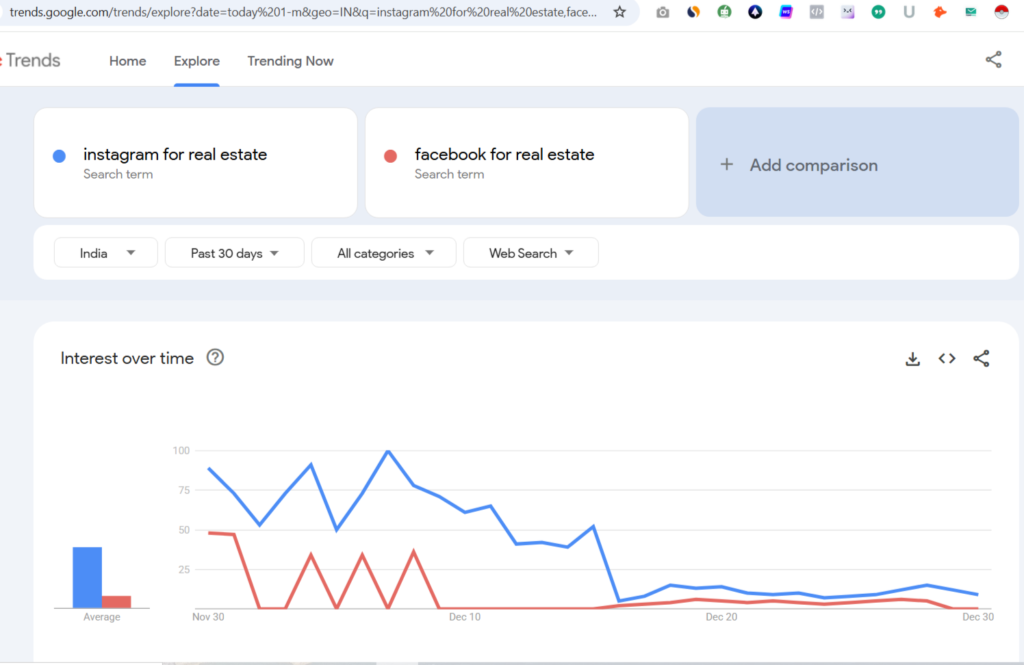This screenshot has width=1024, height=665.
Task: Click the camera screenshot extension icon
Action: click(662, 13)
